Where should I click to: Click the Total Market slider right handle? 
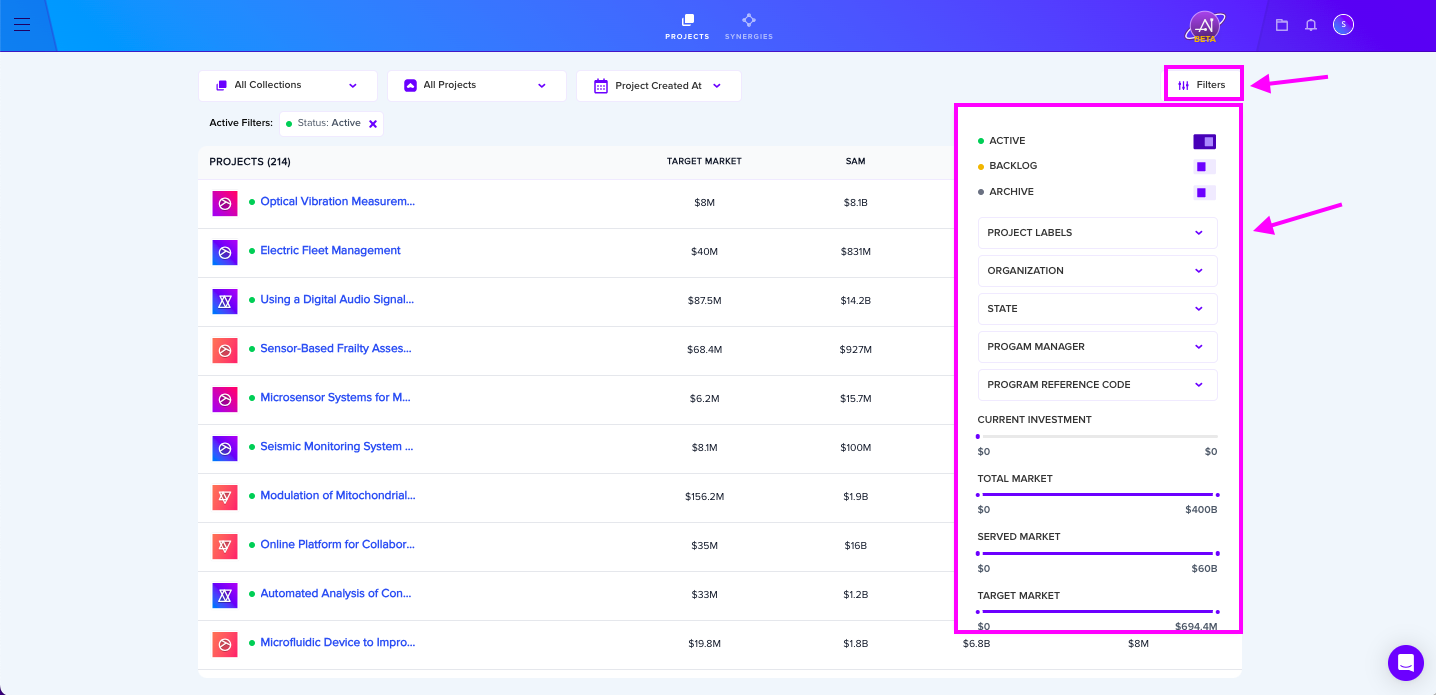click(x=1216, y=495)
